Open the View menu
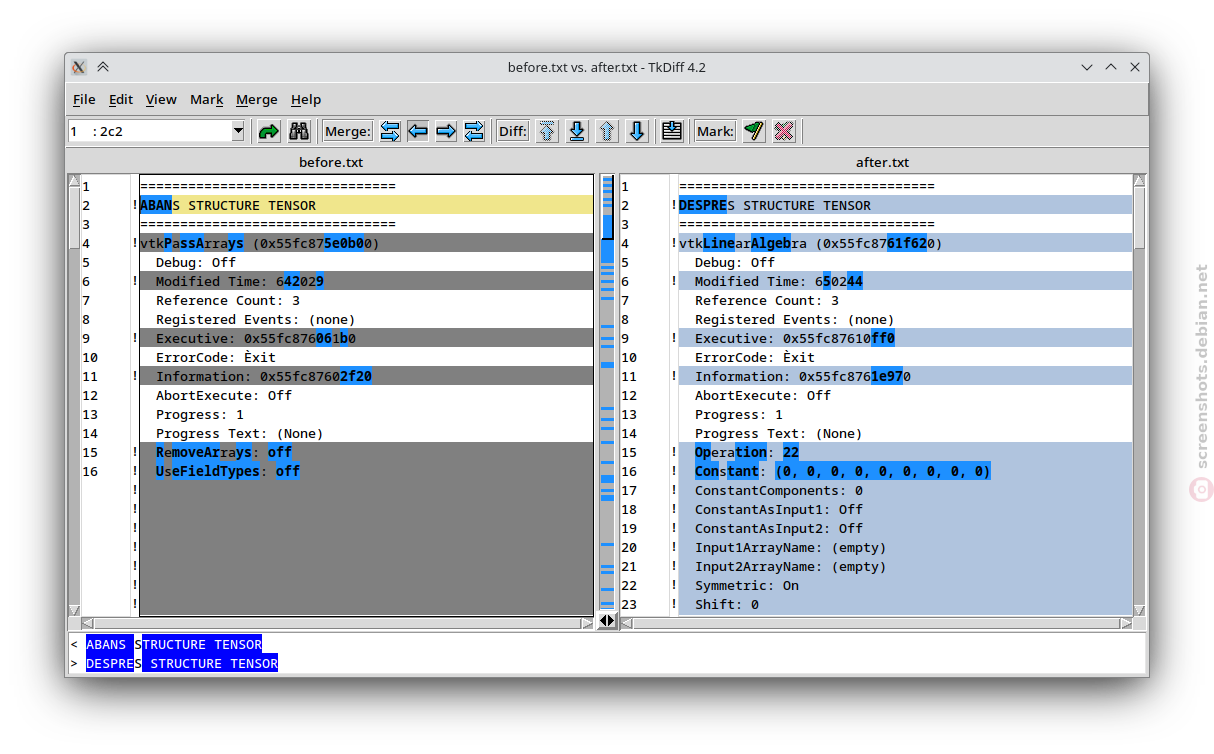Image resolution: width=1214 pixels, height=754 pixels. [161, 99]
